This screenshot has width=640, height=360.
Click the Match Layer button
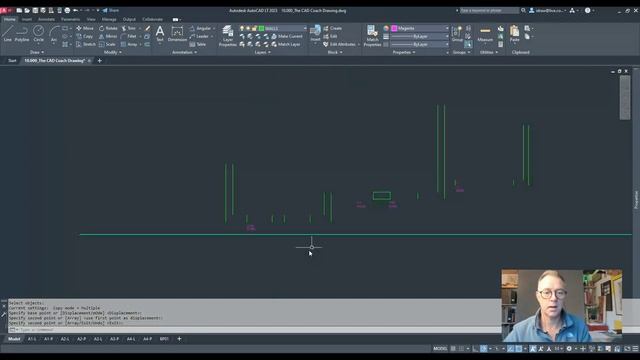pyautogui.click(x=286, y=44)
